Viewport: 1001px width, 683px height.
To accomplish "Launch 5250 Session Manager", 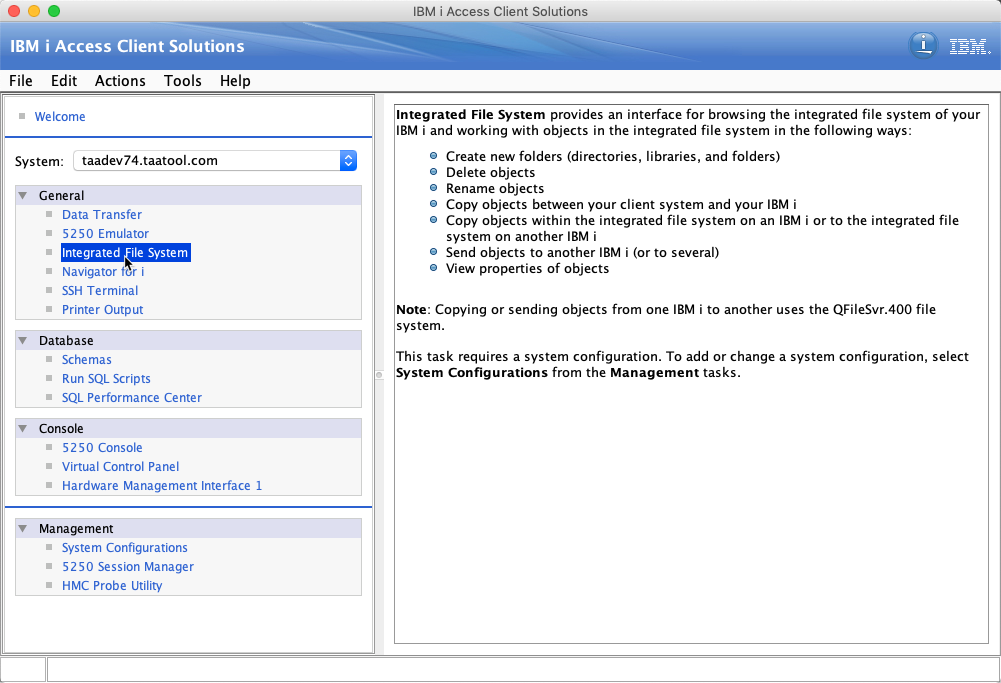I will click(128, 567).
